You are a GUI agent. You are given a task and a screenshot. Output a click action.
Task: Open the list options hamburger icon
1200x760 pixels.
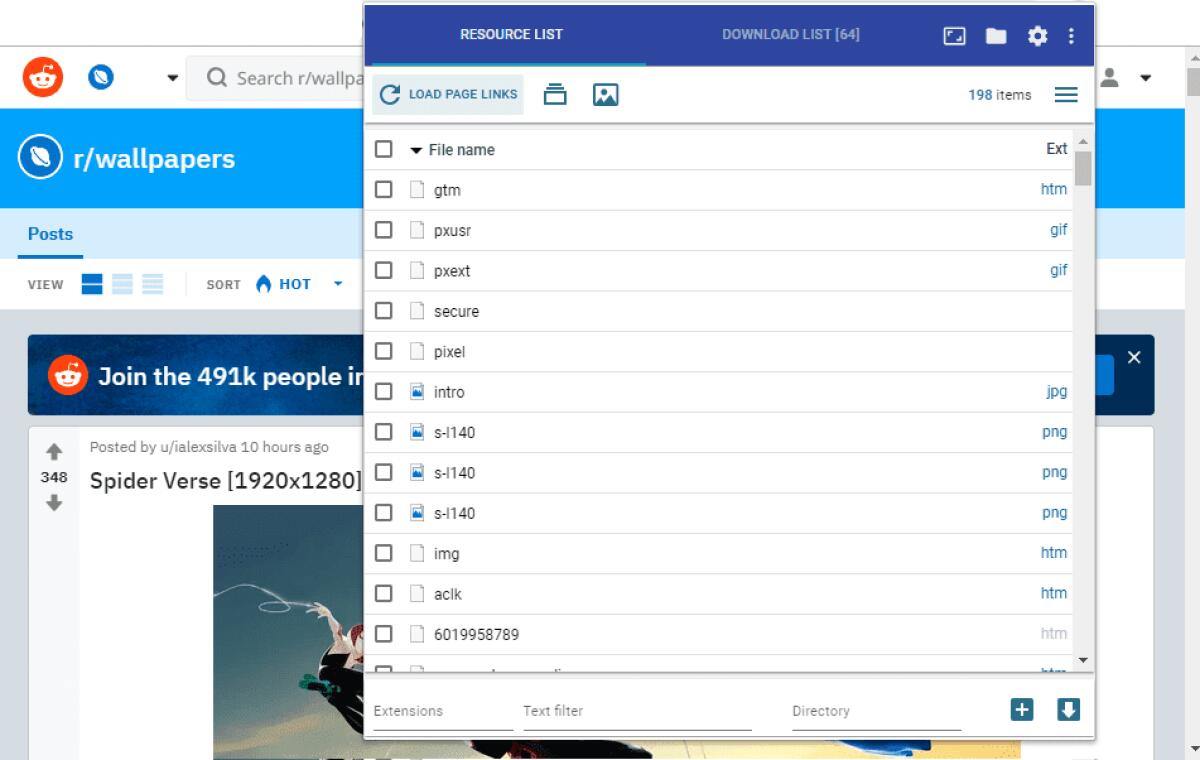1066,94
